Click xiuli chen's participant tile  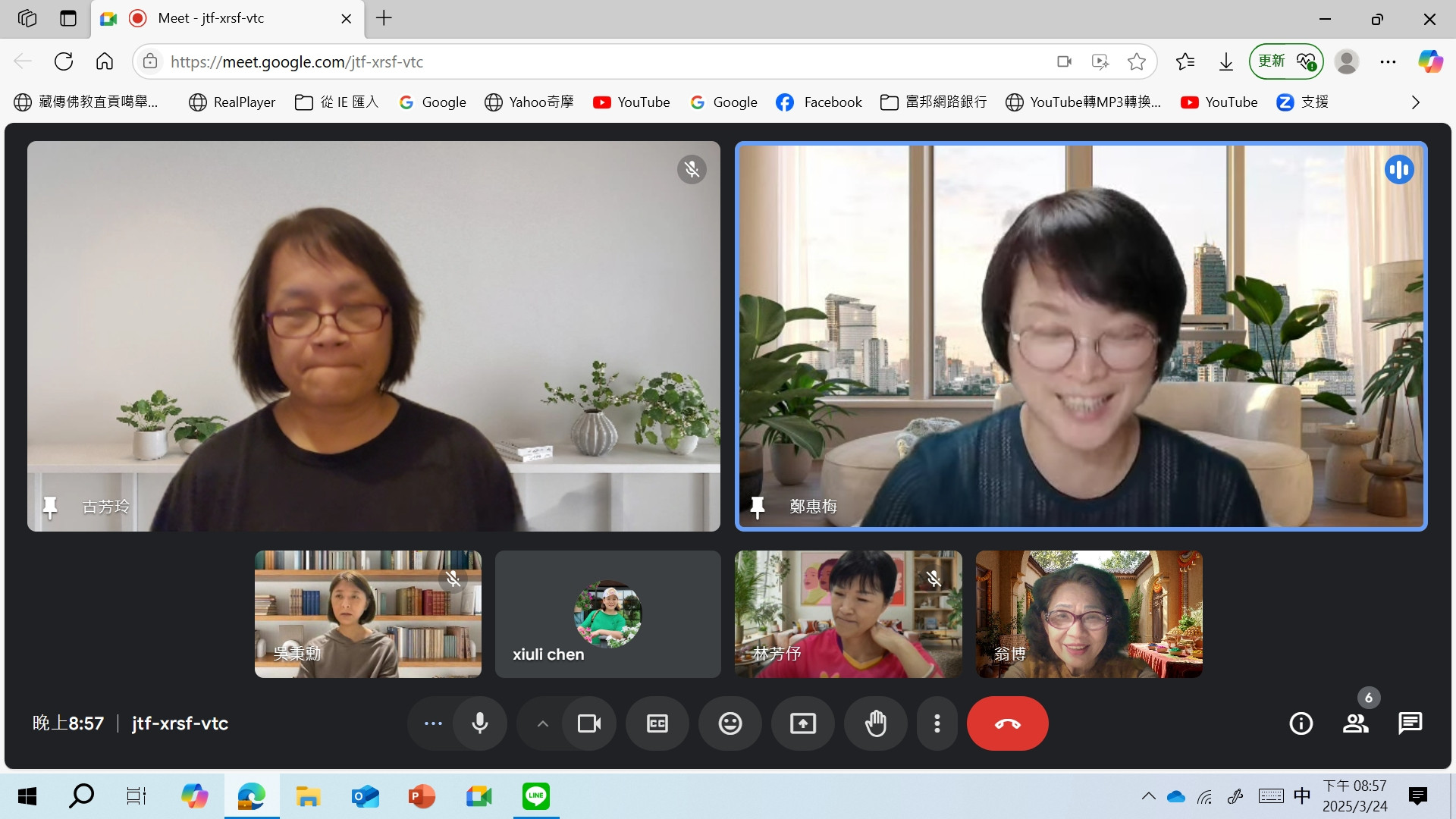pos(607,614)
